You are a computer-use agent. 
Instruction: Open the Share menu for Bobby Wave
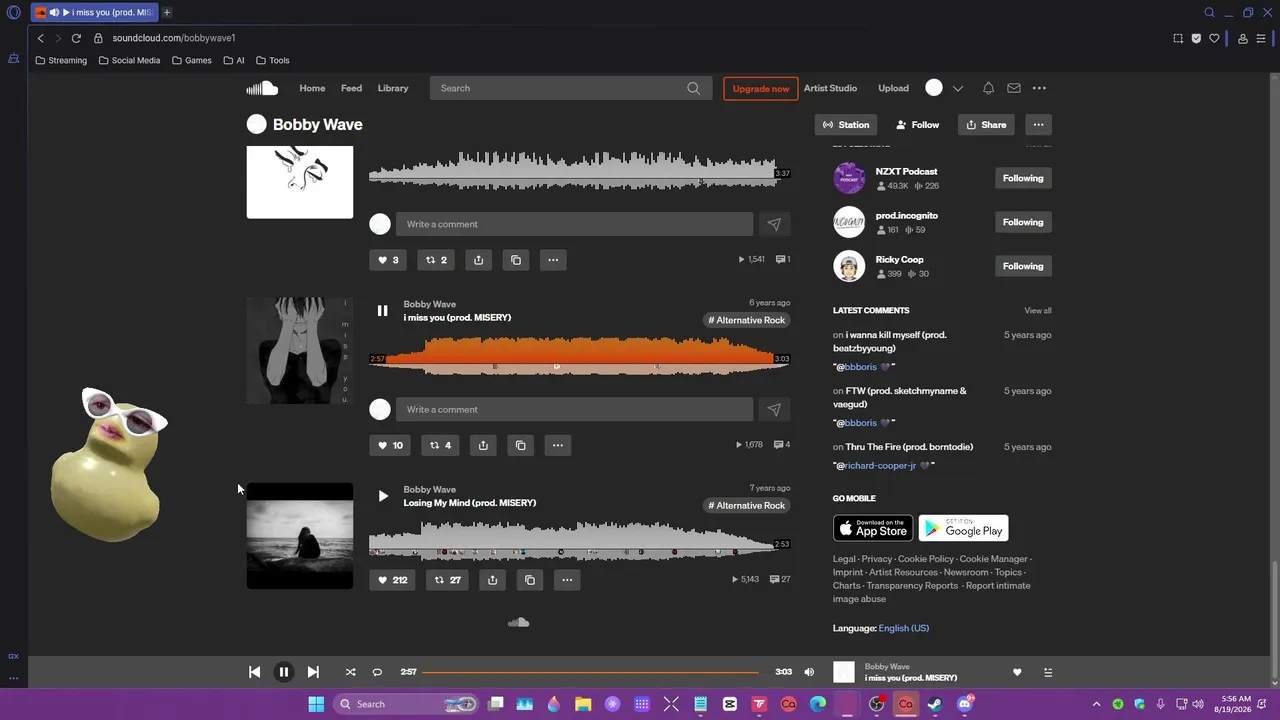[x=987, y=125]
